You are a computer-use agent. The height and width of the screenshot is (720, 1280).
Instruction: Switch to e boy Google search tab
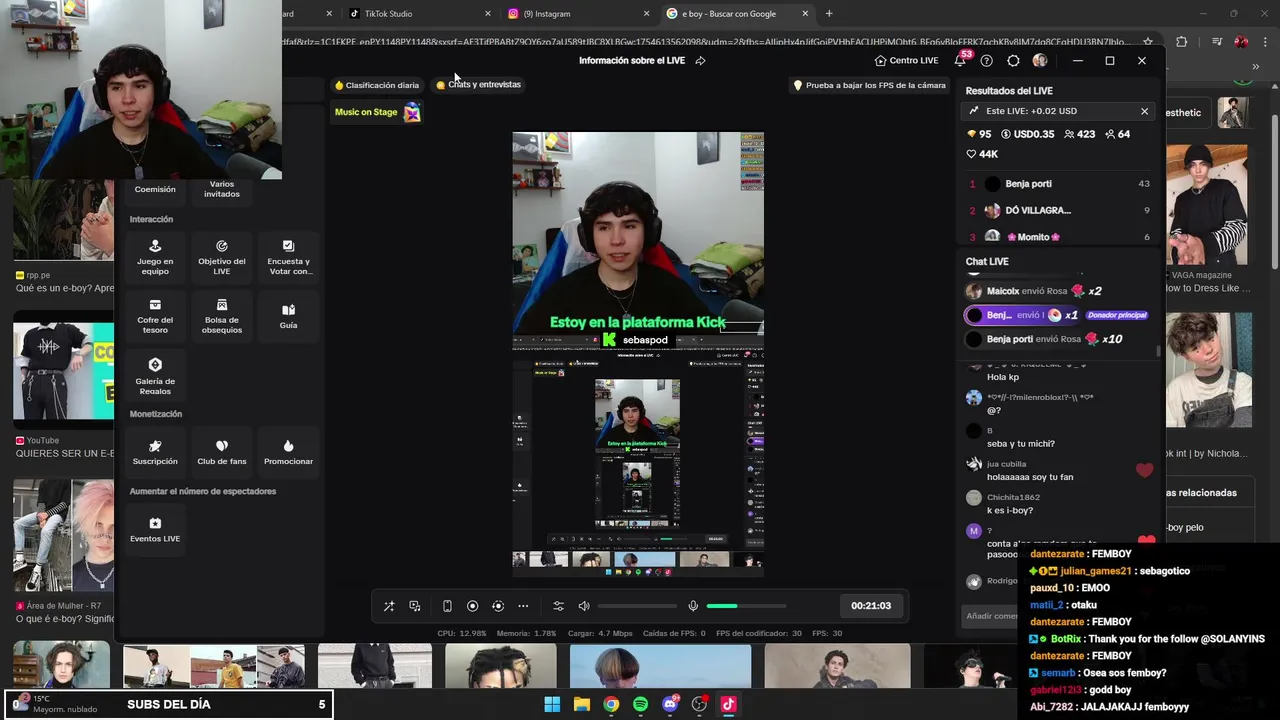pyautogui.click(x=738, y=14)
